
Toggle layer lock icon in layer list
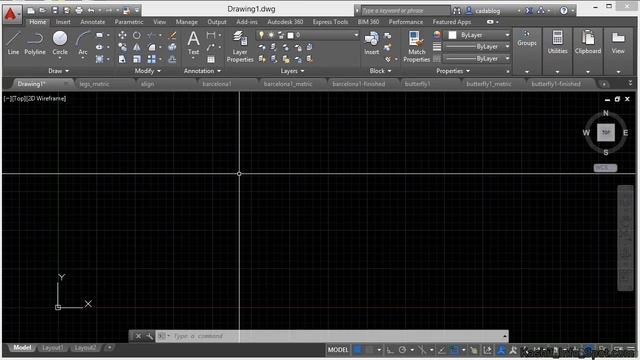[x=281, y=35]
